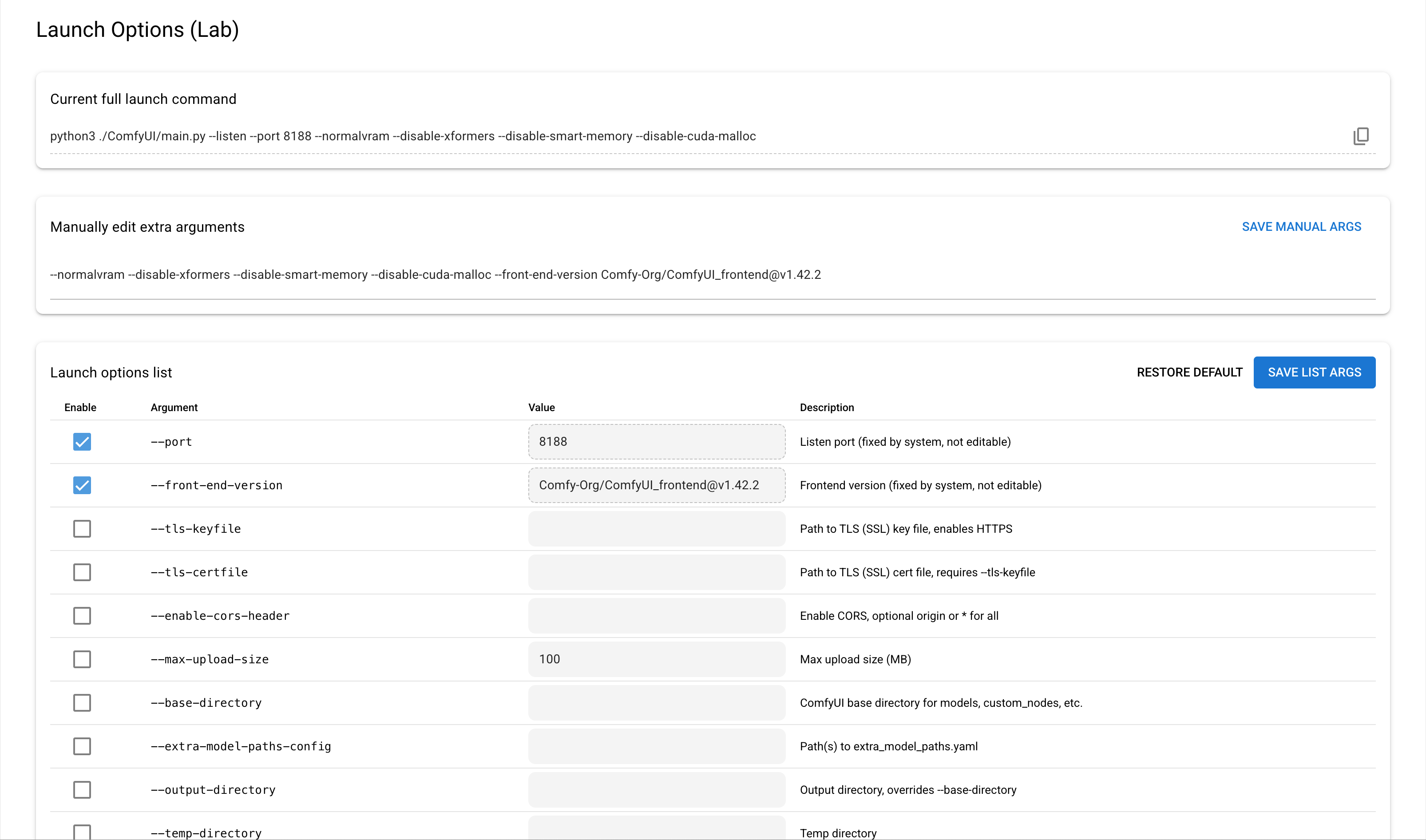Click the --enable-cors-header value field
1426x840 pixels.
(x=657, y=615)
